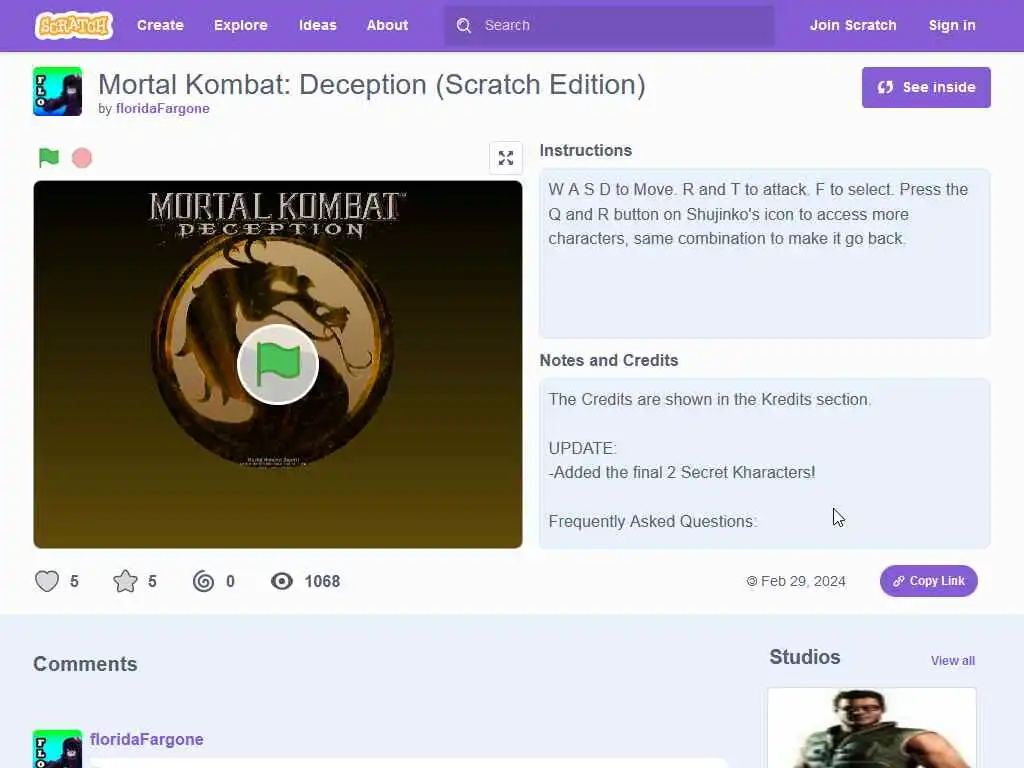Screen dimensions: 1024x768
Task: Love the project with heart icon
Action: coord(47,581)
